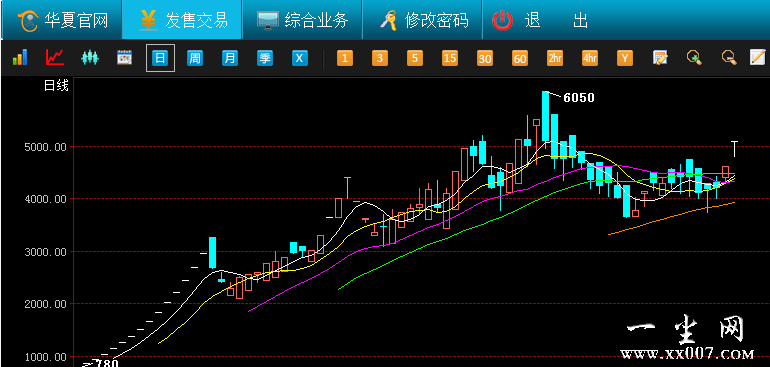This screenshot has width=770, height=367.
Task: Open the notepad edit icon
Action: [758, 57]
